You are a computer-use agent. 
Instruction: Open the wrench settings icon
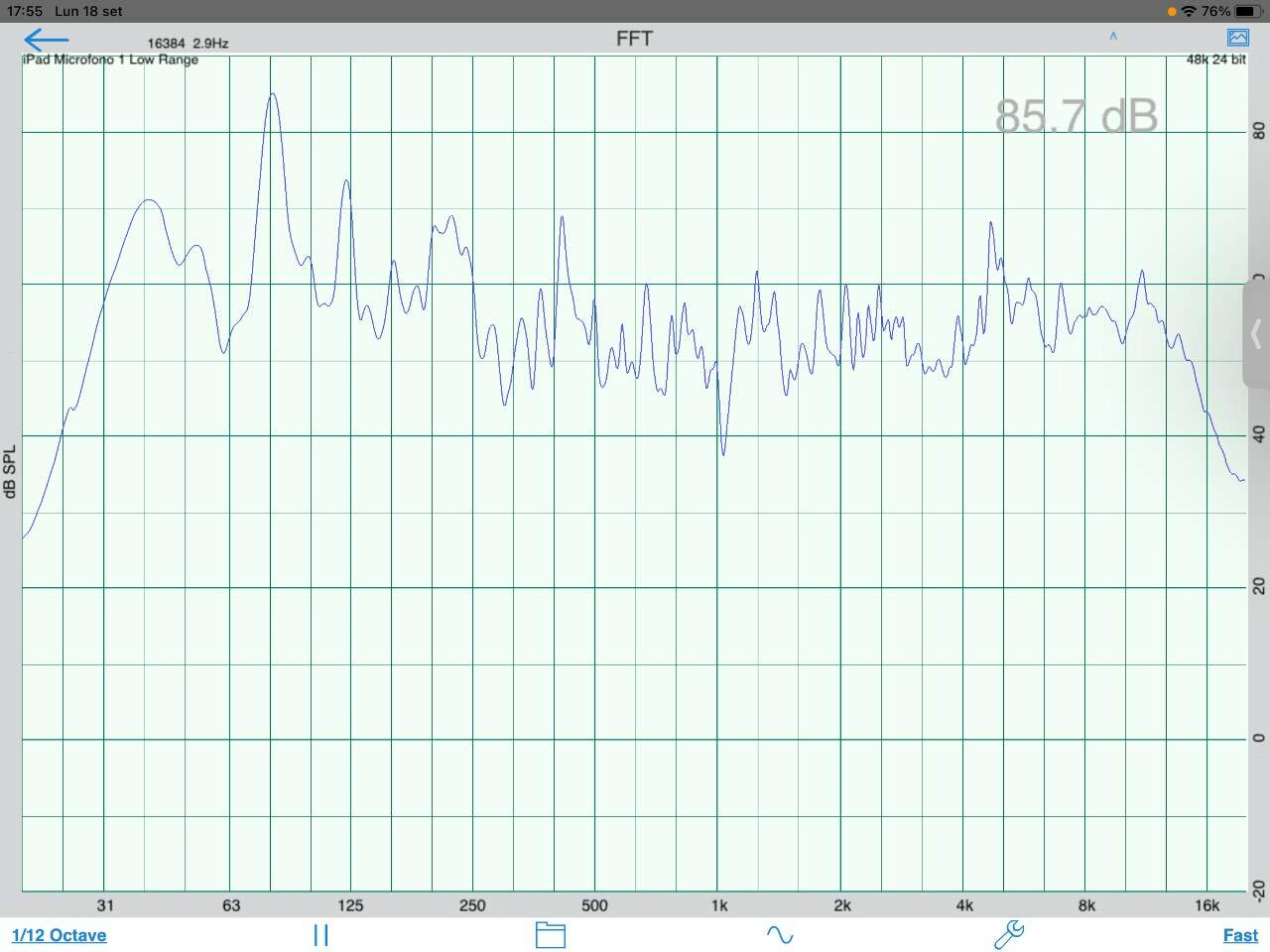pos(1009,934)
